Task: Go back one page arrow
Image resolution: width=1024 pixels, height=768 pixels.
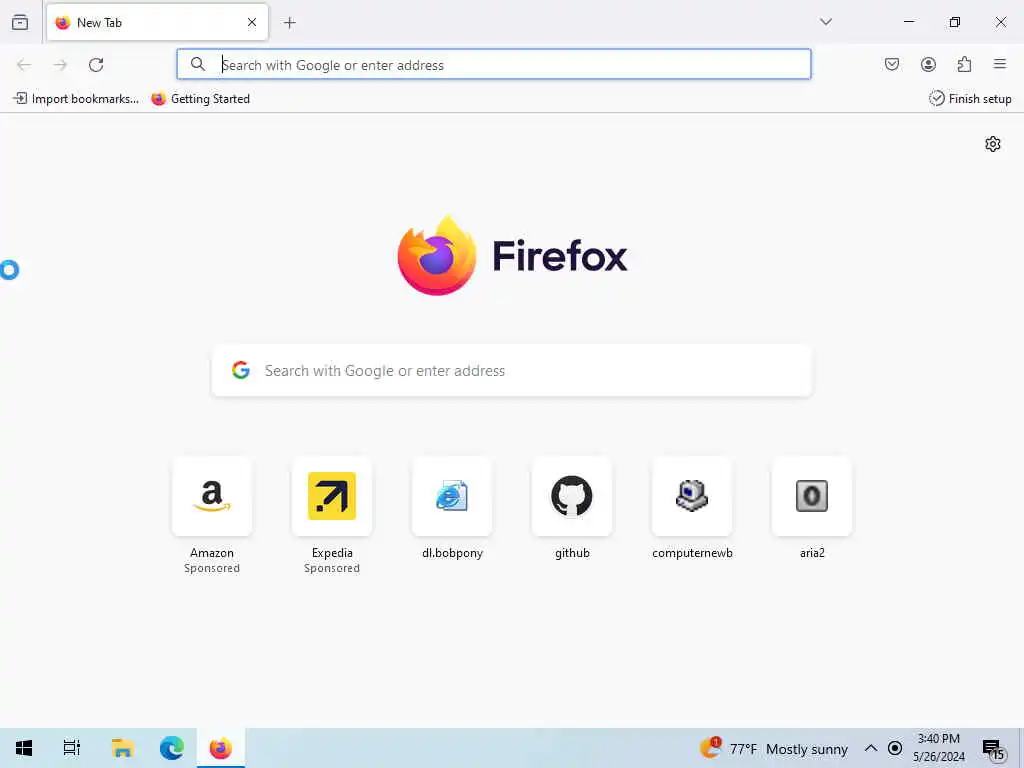Action: [24, 65]
